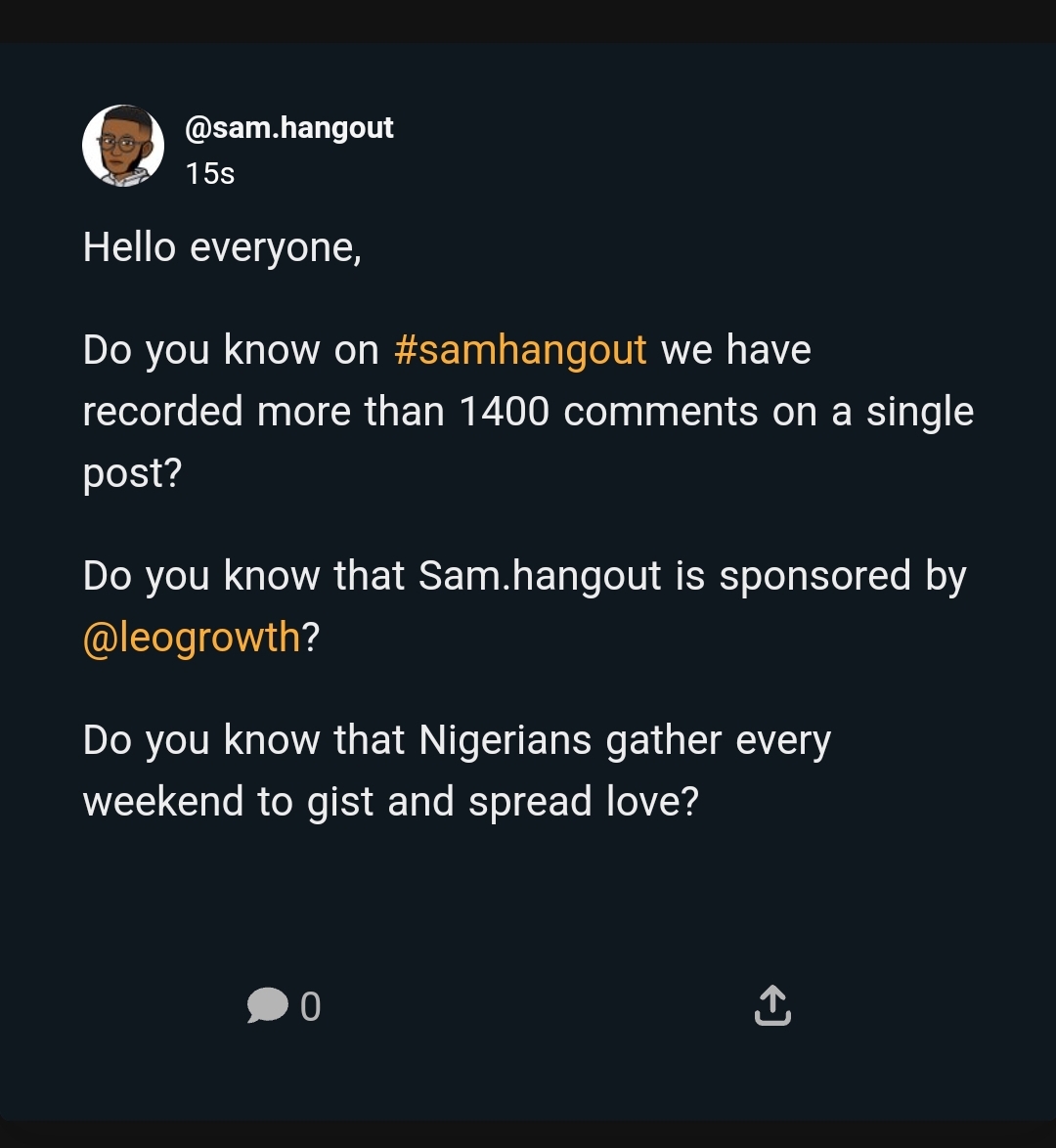
Task: Open the sam.hangout profile avatar
Action: coord(123,146)
